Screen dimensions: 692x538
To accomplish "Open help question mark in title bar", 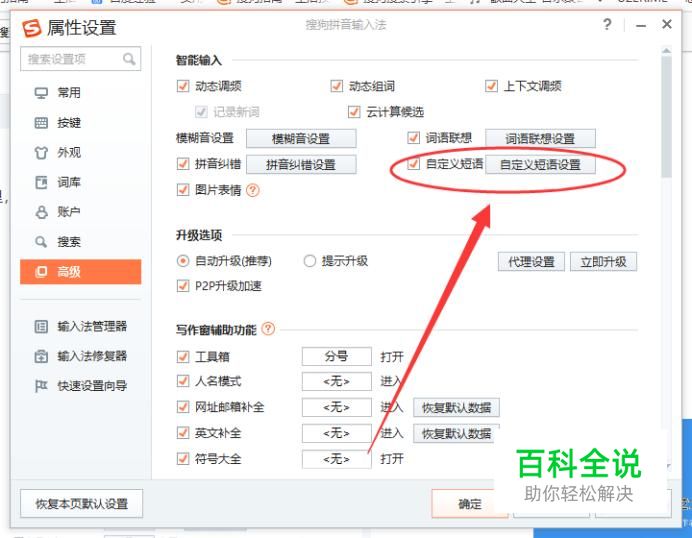I will coord(607,24).
